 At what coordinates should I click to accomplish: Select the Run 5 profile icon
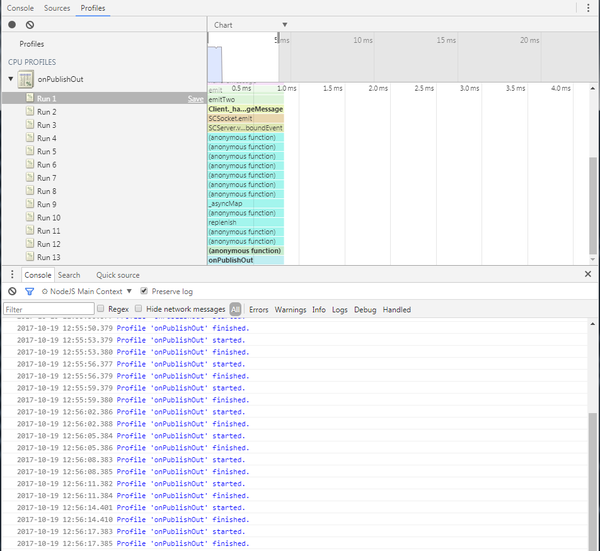click(30, 151)
